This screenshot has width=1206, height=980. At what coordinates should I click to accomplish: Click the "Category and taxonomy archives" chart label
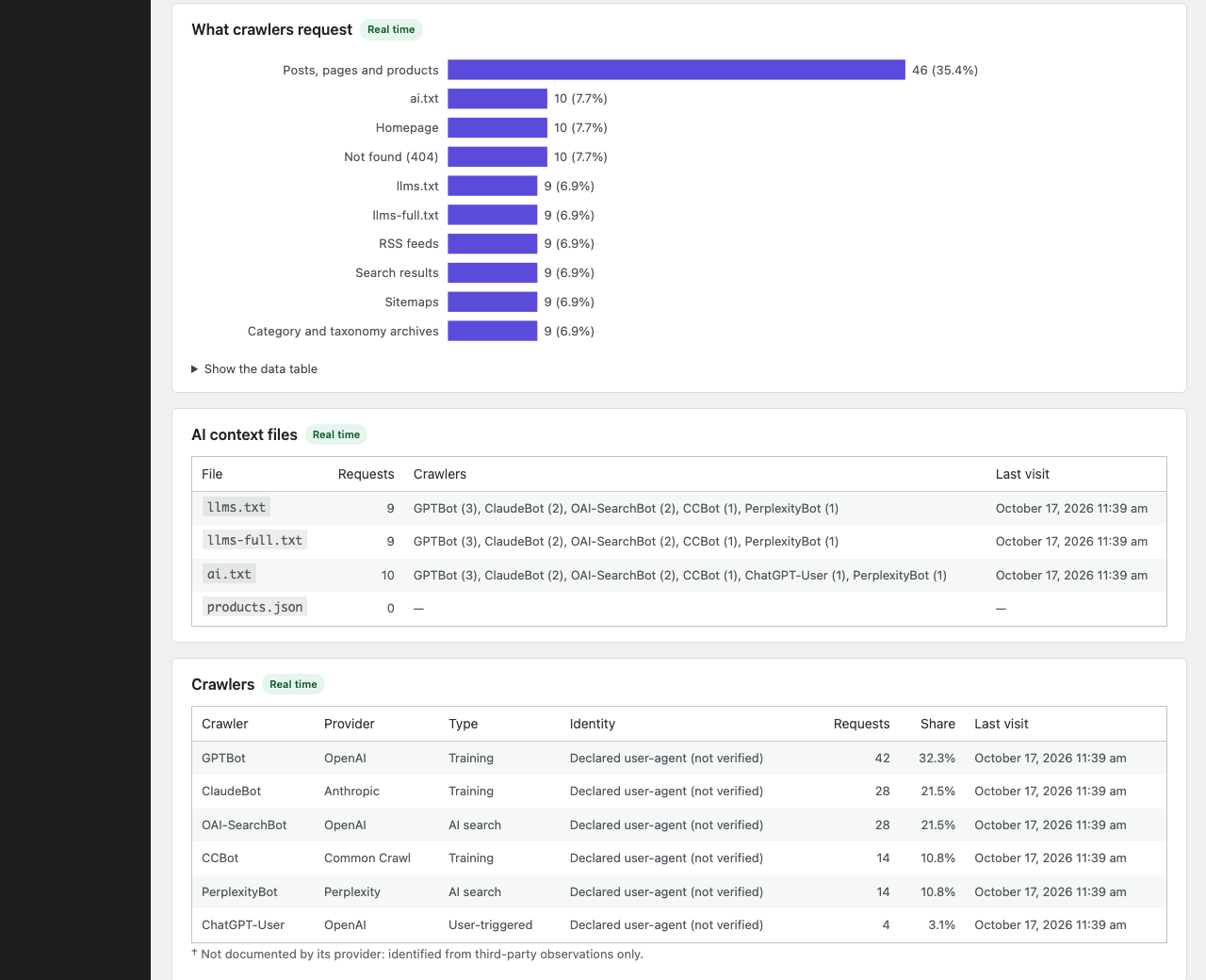pos(343,331)
